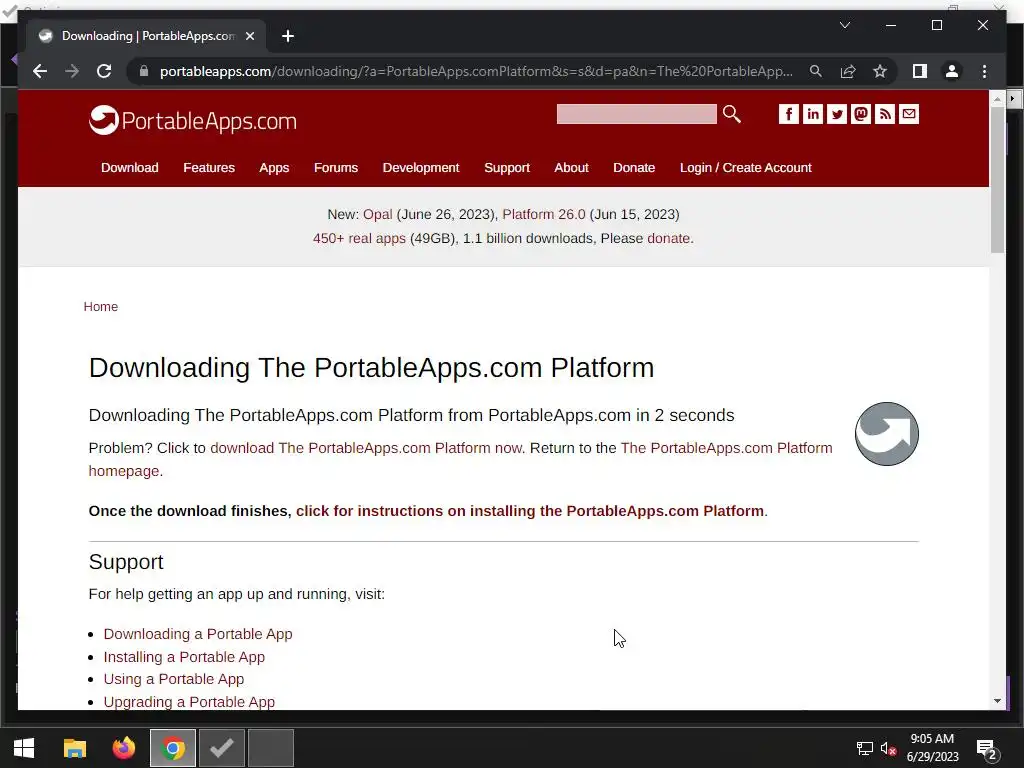
Task: Open the PortableApps Mastodon icon
Action: [x=861, y=114]
